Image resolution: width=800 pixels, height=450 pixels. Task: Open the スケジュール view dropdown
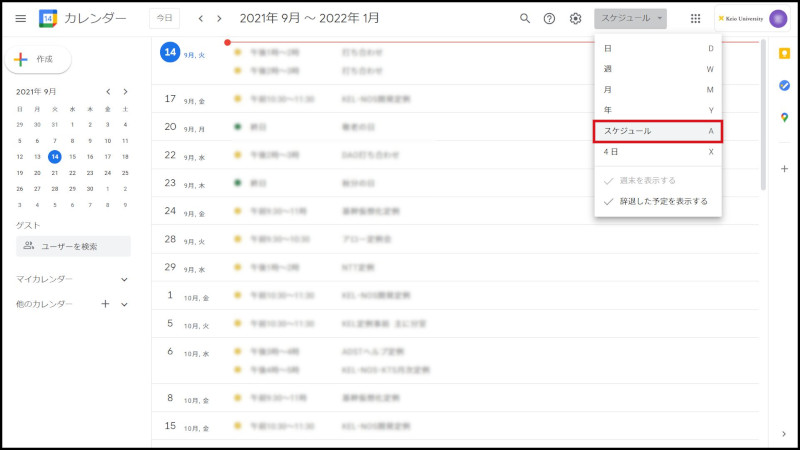coord(632,18)
